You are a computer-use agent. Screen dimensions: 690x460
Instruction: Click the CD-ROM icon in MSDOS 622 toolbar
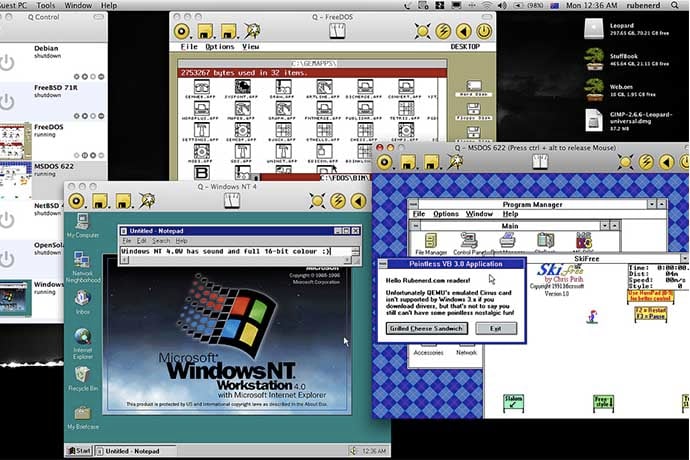click(385, 162)
